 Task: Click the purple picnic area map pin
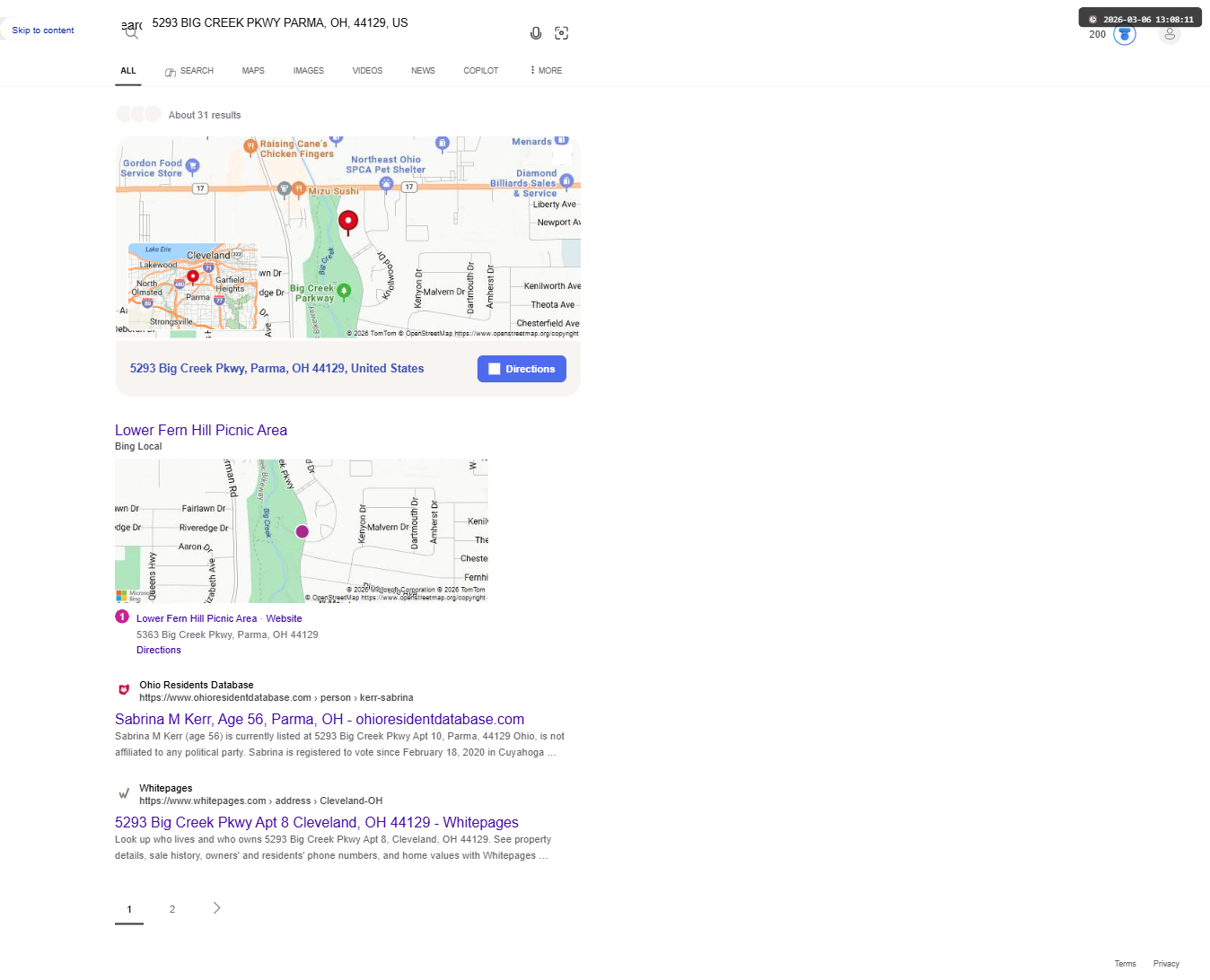point(302,531)
